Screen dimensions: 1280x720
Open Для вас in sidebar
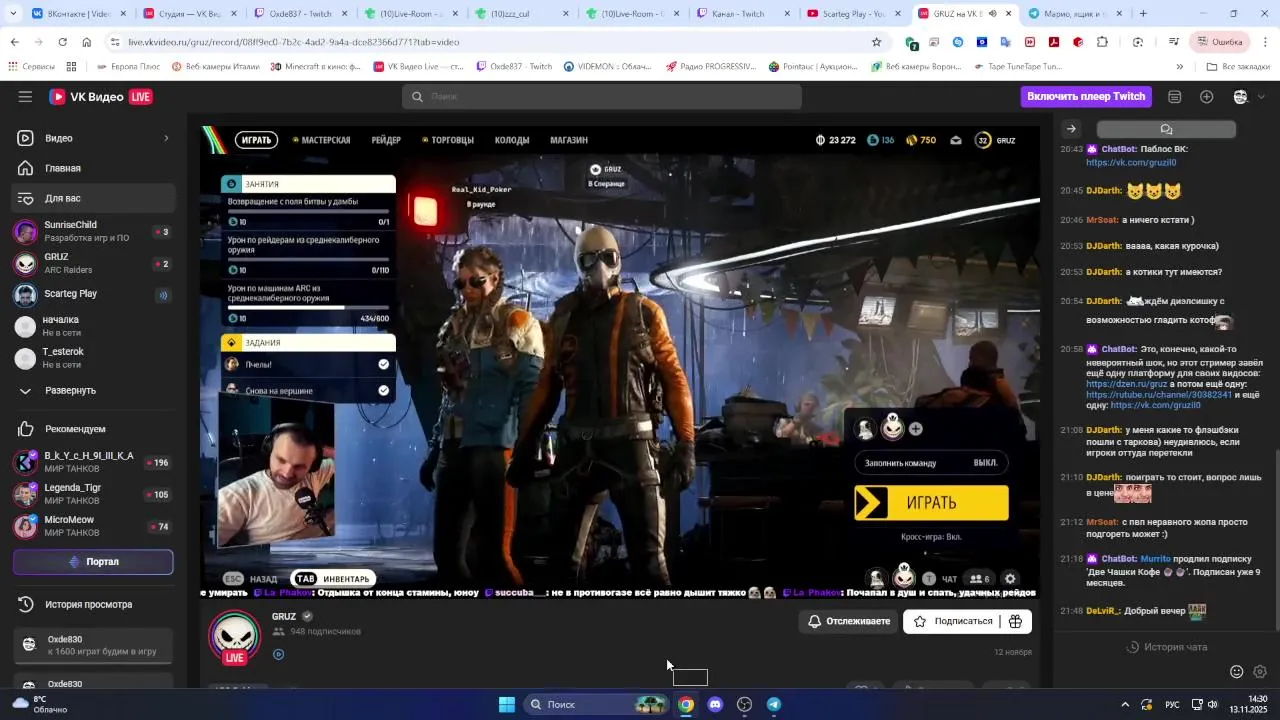coord(94,198)
